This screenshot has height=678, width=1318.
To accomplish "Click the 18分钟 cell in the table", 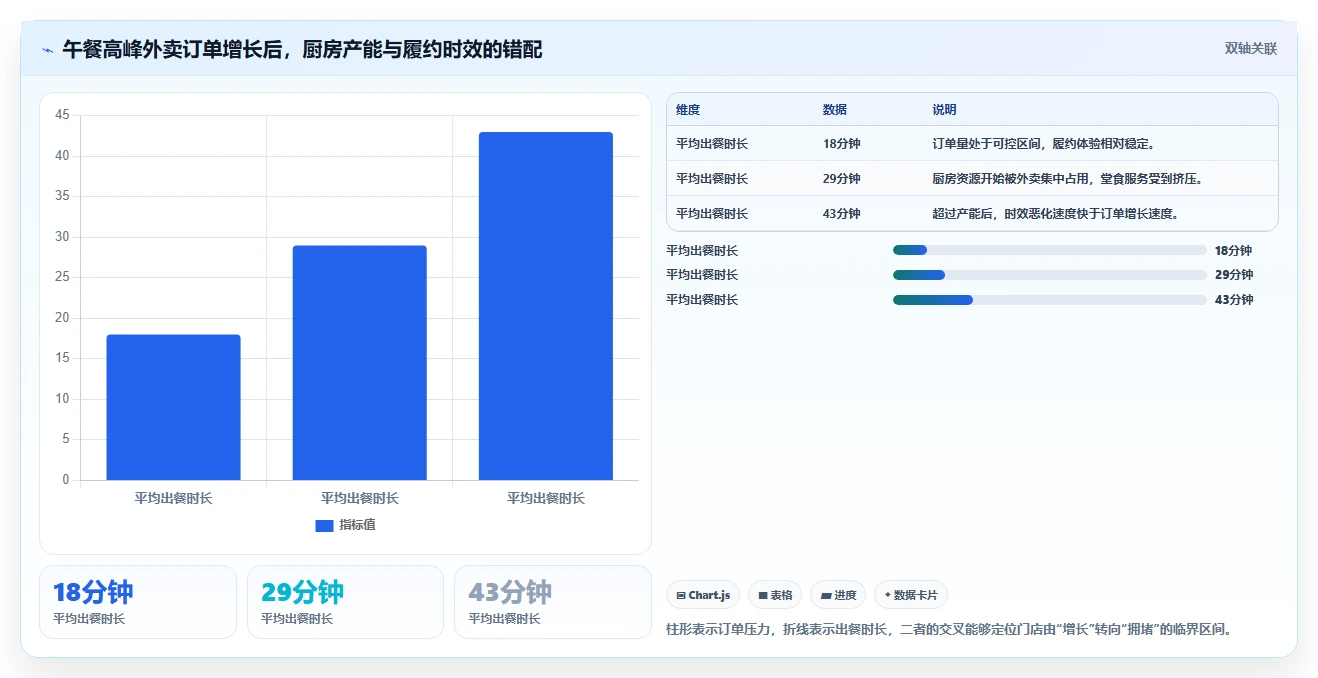I will (842, 144).
